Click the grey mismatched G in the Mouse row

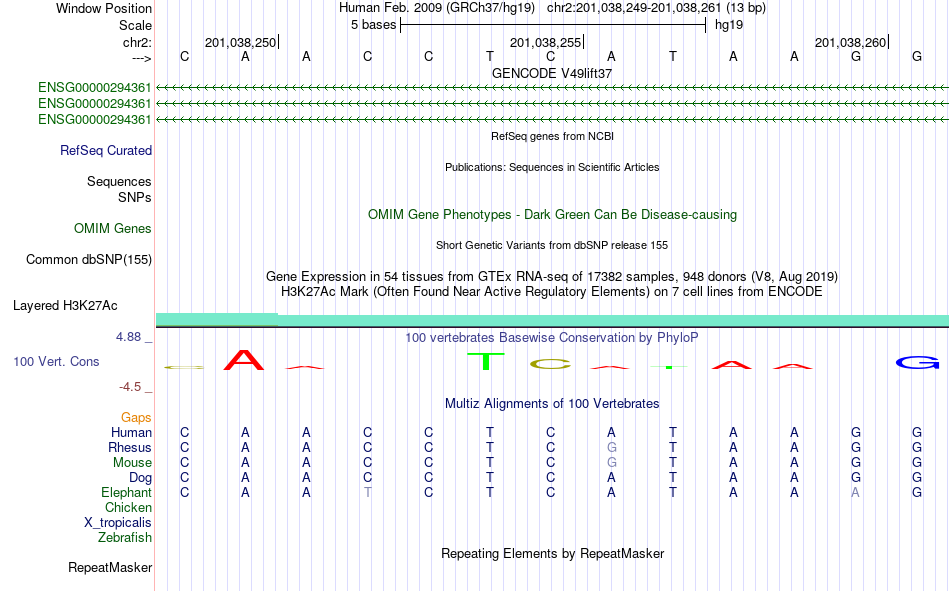[x=611, y=462]
